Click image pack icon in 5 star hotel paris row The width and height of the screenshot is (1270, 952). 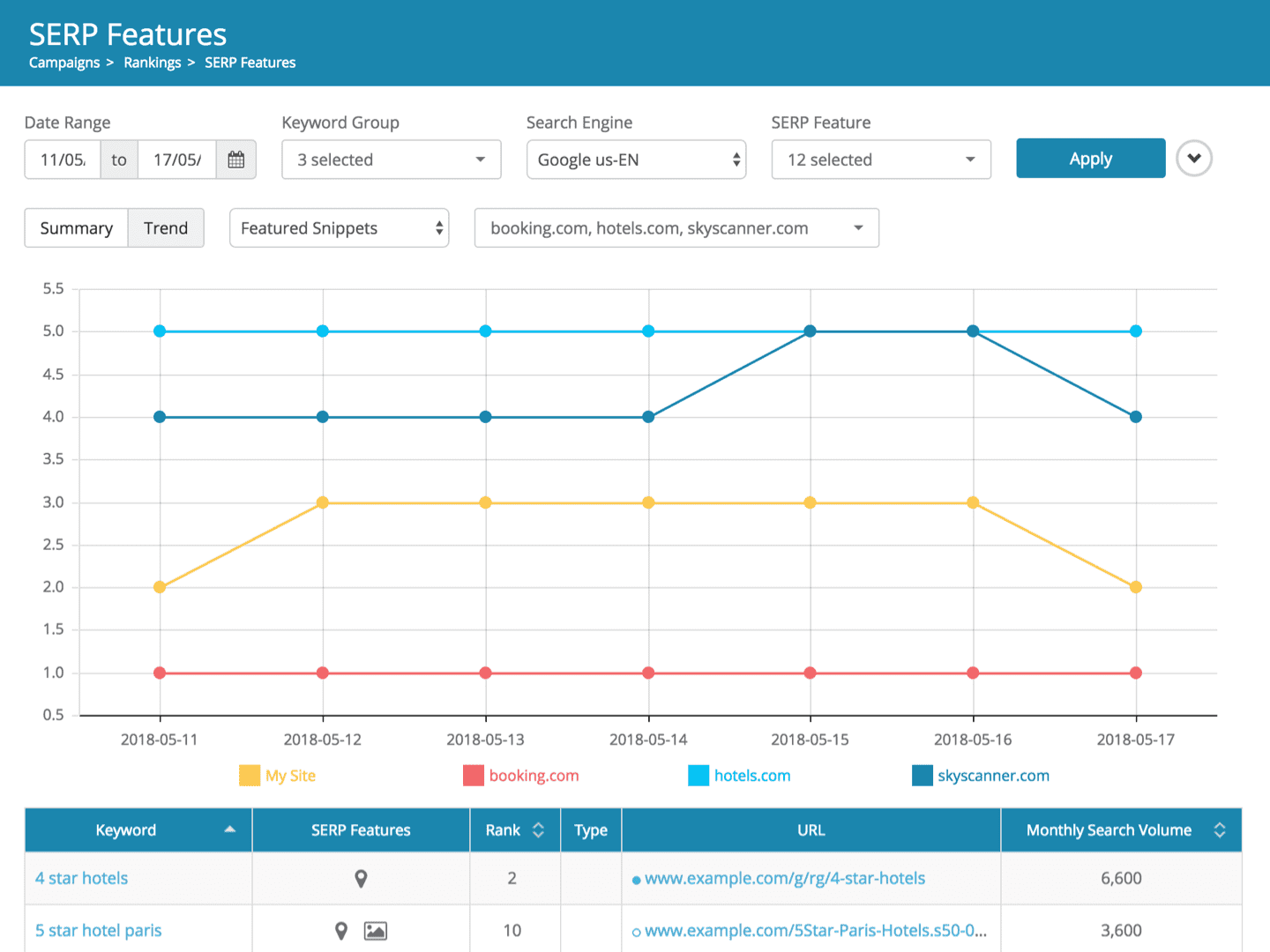pos(376,931)
